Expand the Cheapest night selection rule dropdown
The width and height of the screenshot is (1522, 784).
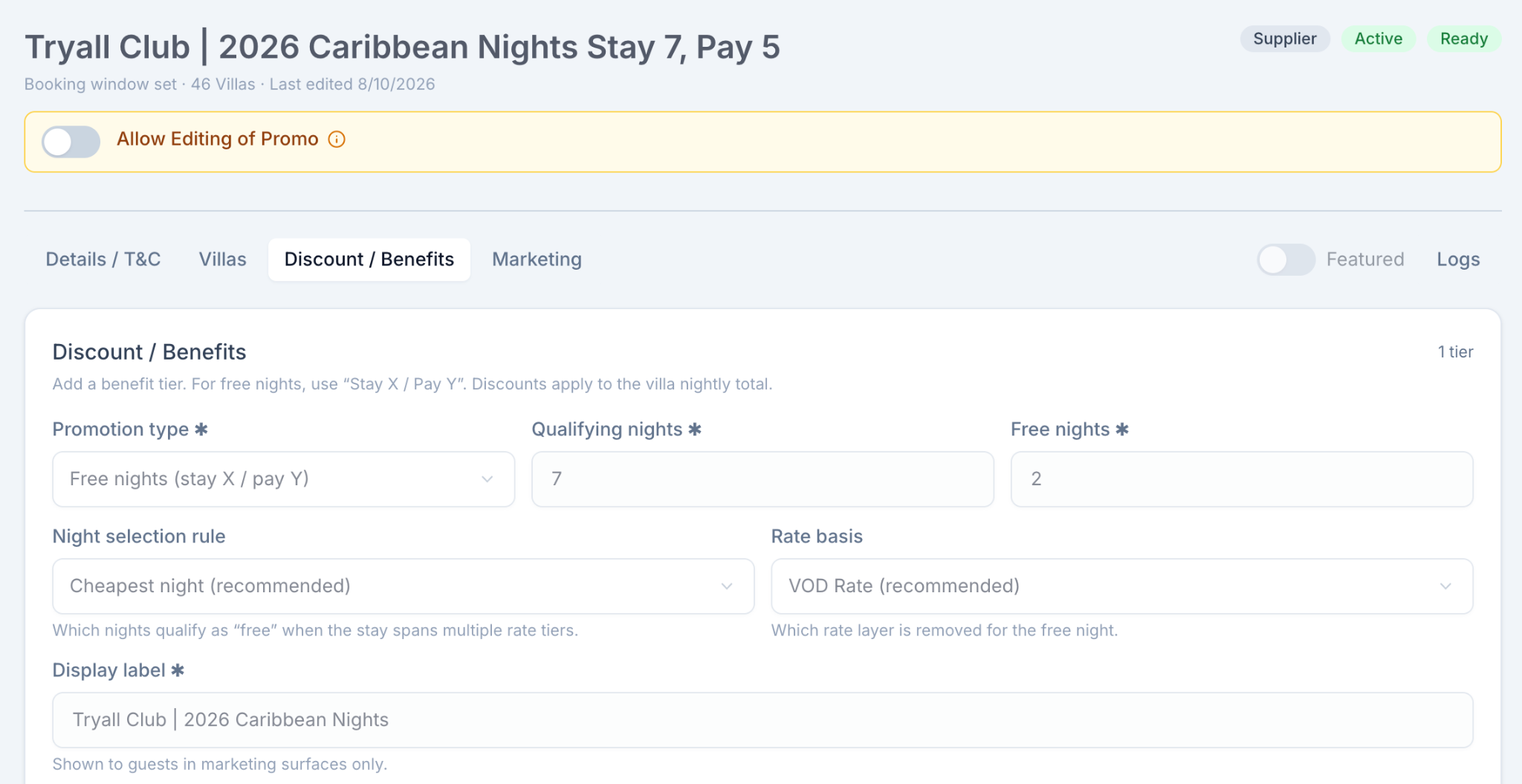(x=404, y=586)
